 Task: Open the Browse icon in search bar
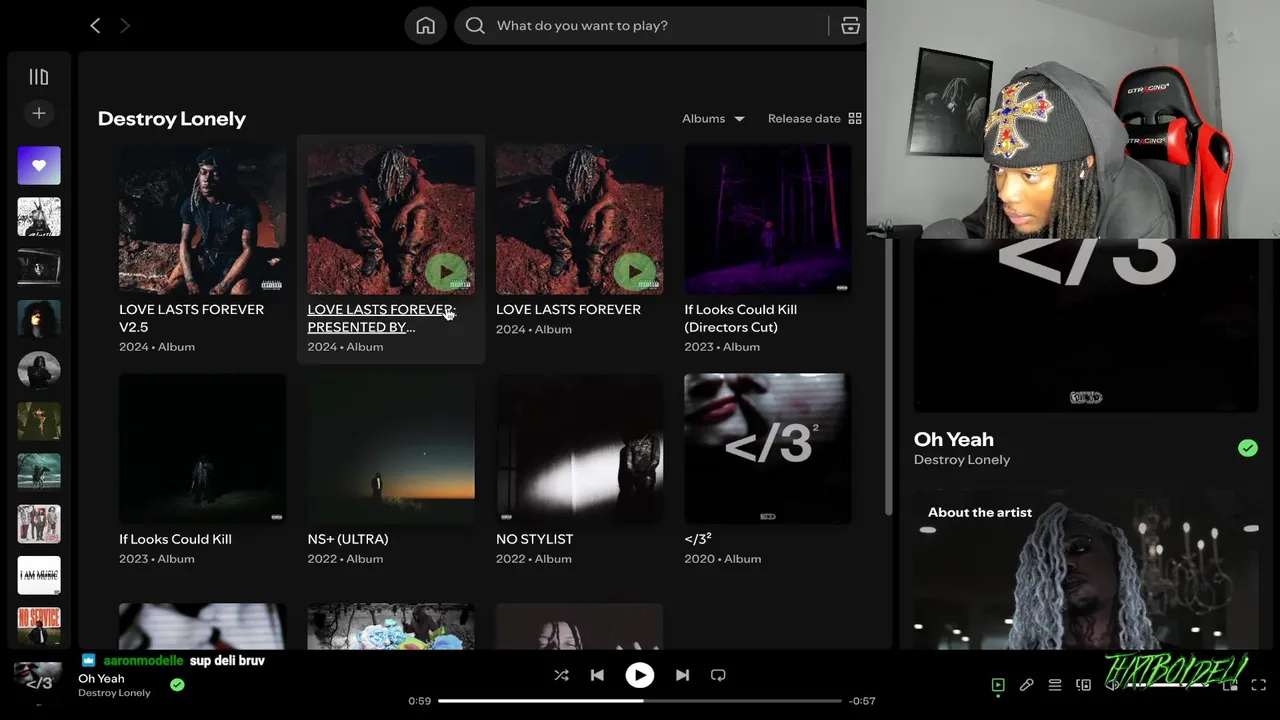point(850,26)
